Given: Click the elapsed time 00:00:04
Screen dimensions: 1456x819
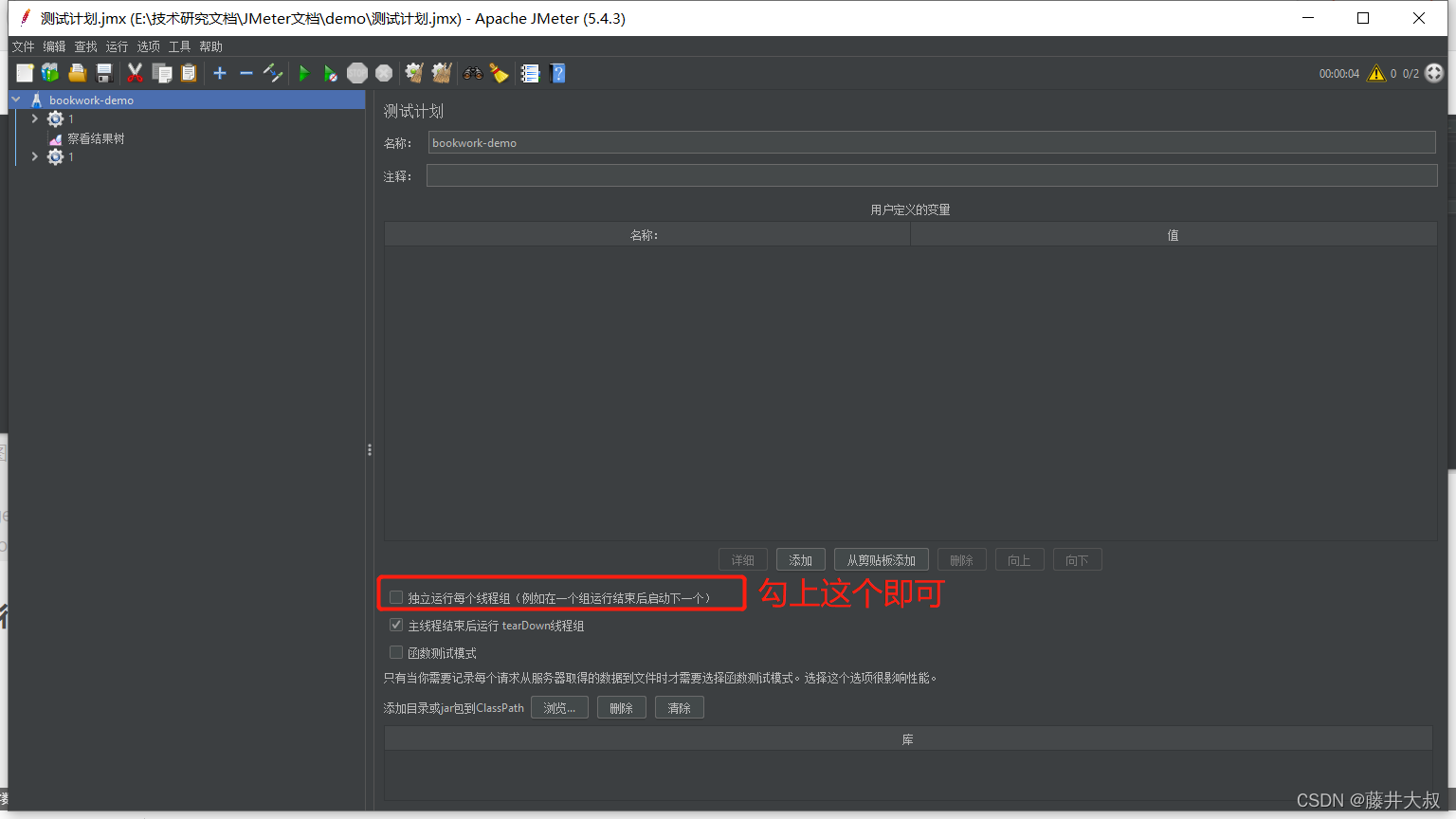Looking at the screenshot, I should 1339,73.
